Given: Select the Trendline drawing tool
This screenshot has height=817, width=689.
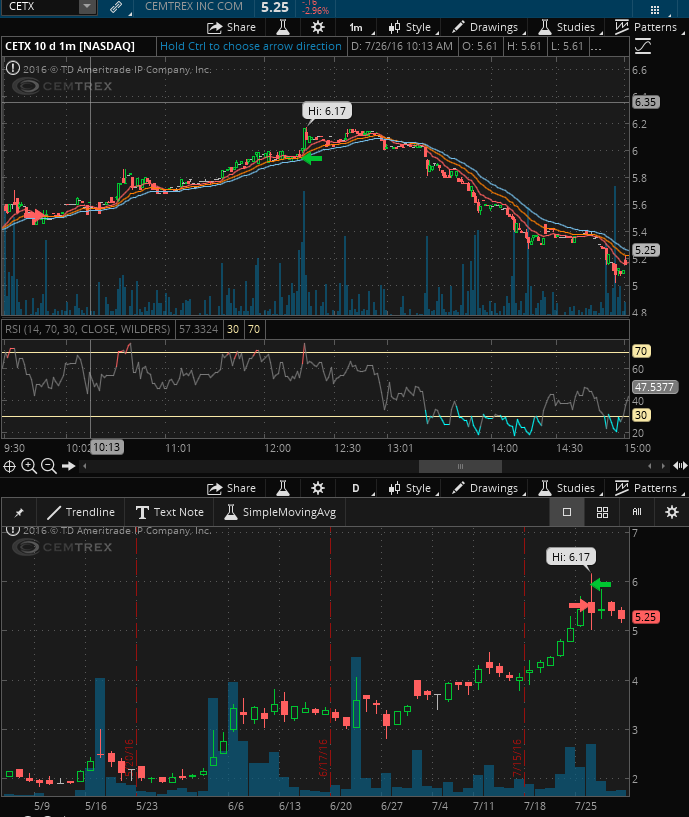Looking at the screenshot, I should [x=81, y=512].
